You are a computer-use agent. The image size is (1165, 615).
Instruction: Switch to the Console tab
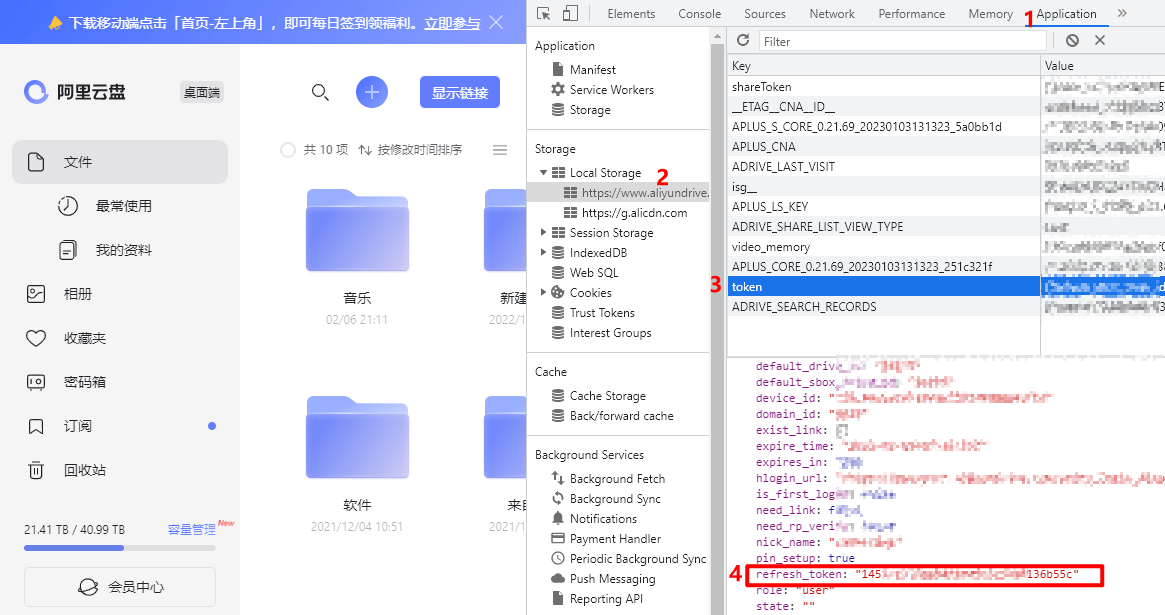699,13
